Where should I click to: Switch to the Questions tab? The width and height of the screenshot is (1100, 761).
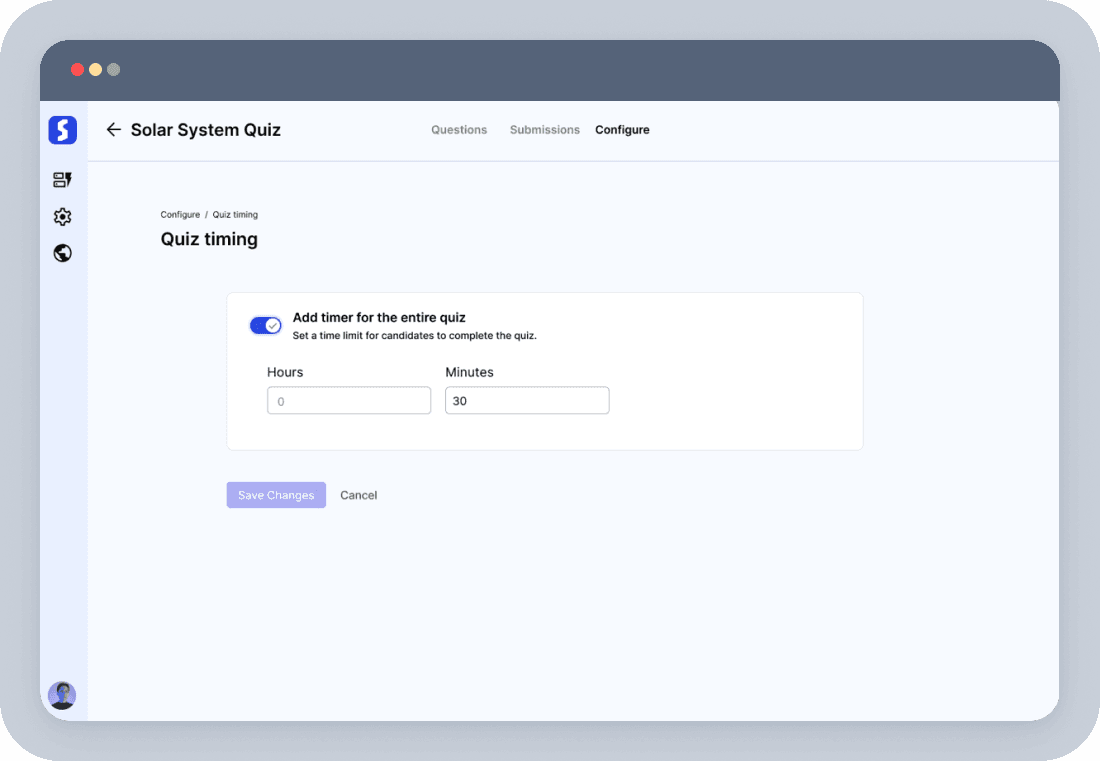[x=459, y=130]
